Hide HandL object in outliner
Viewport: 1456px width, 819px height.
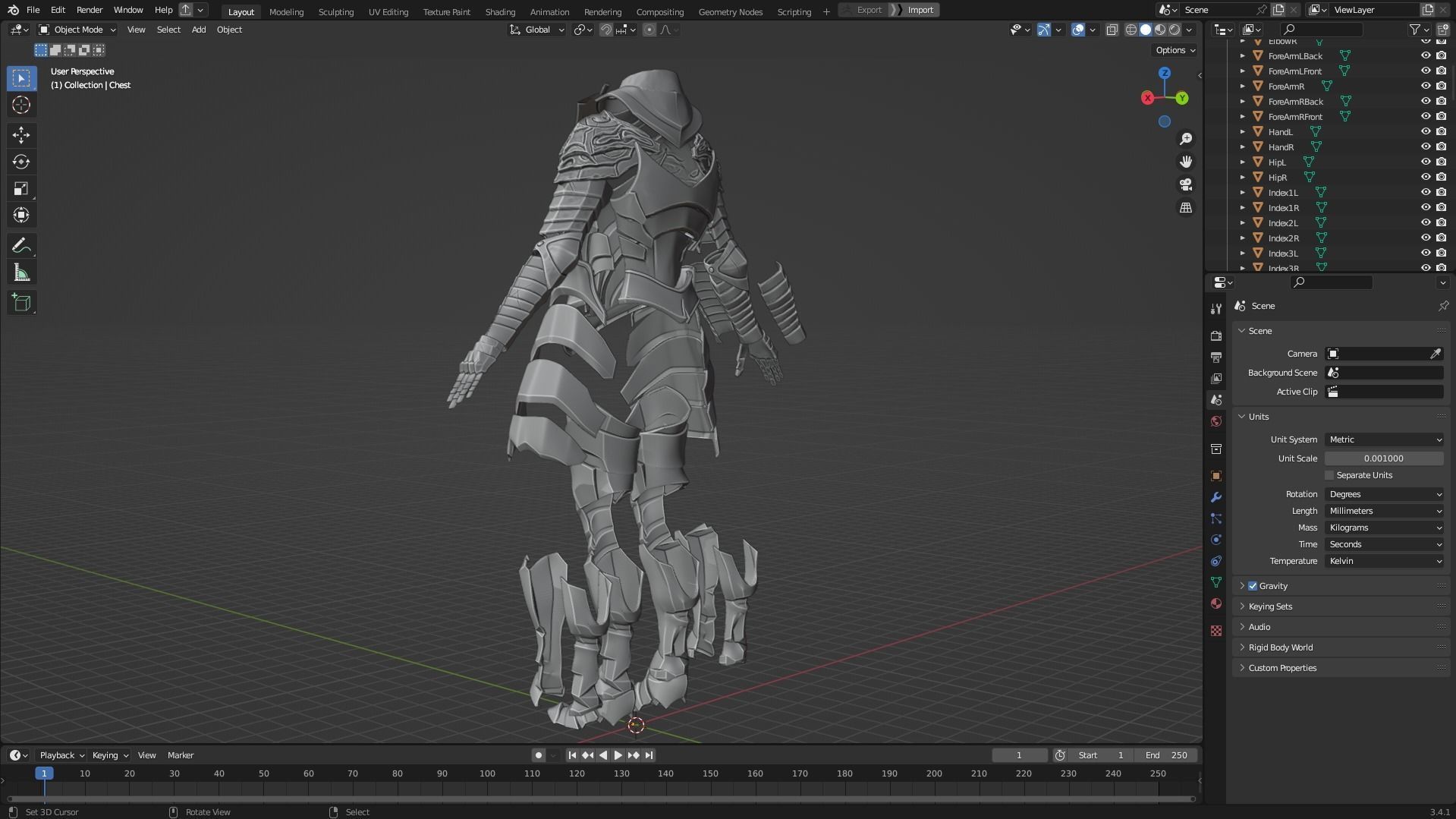[x=1426, y=131]
